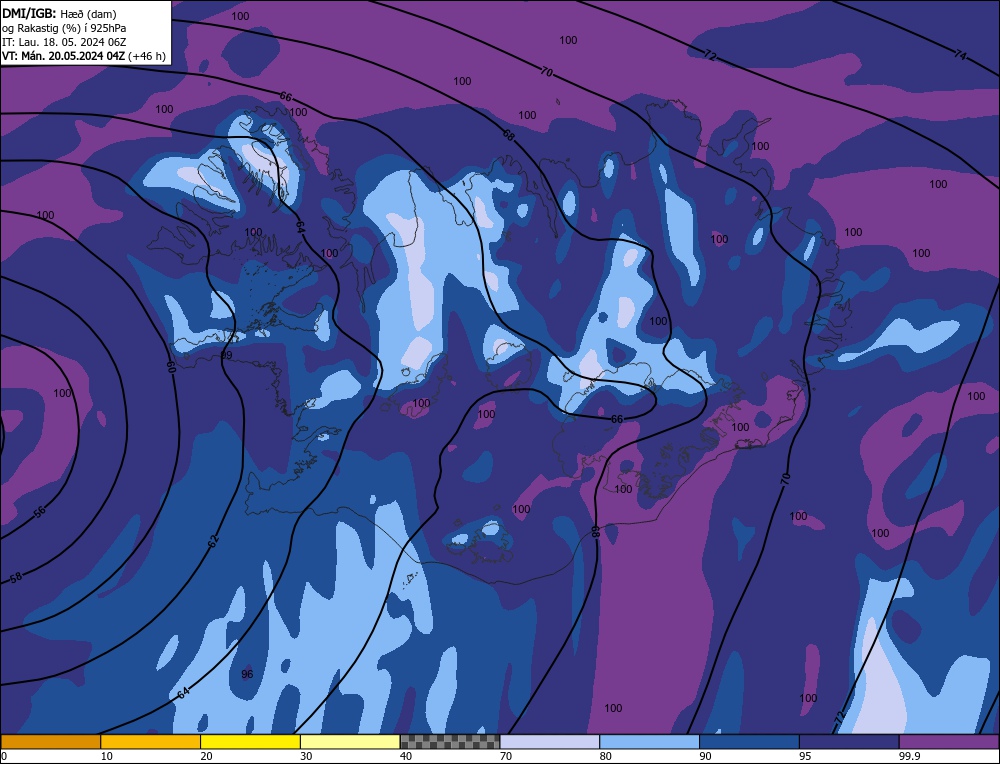
Task: Pick the bright yellow 20–30 legend swatch
Action: [x=250, y=742]
